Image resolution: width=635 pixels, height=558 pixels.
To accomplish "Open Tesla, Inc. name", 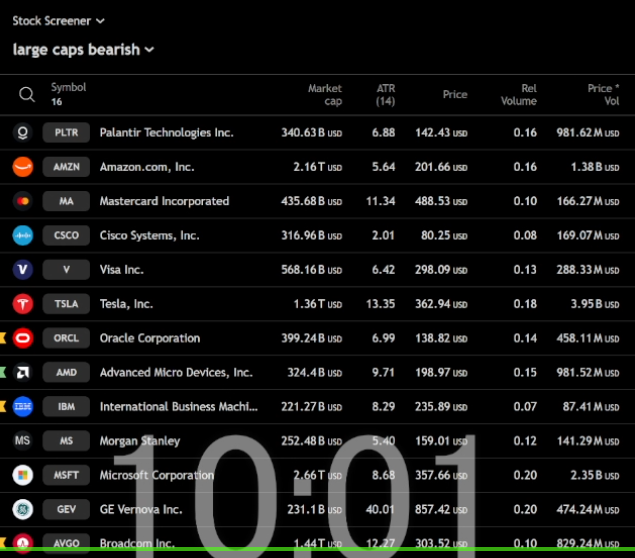I will (126, 304).
